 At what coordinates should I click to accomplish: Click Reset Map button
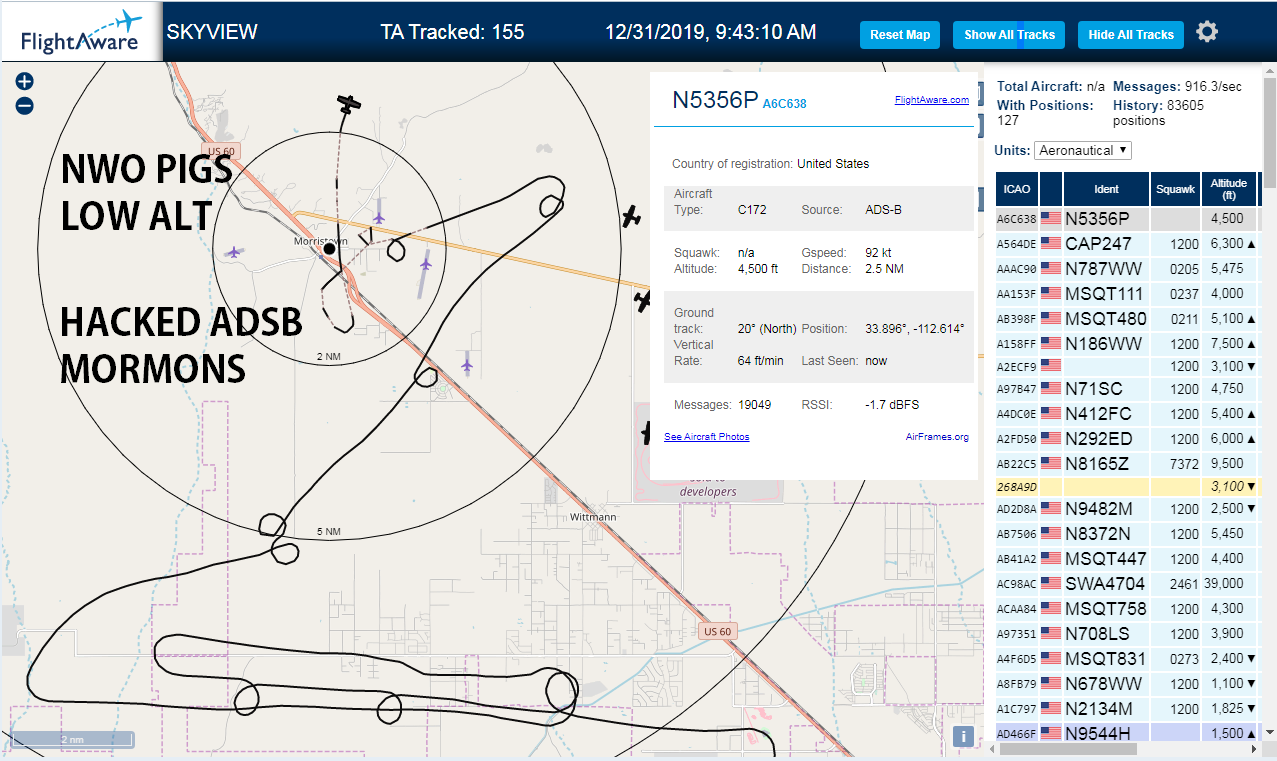point(900,35)
